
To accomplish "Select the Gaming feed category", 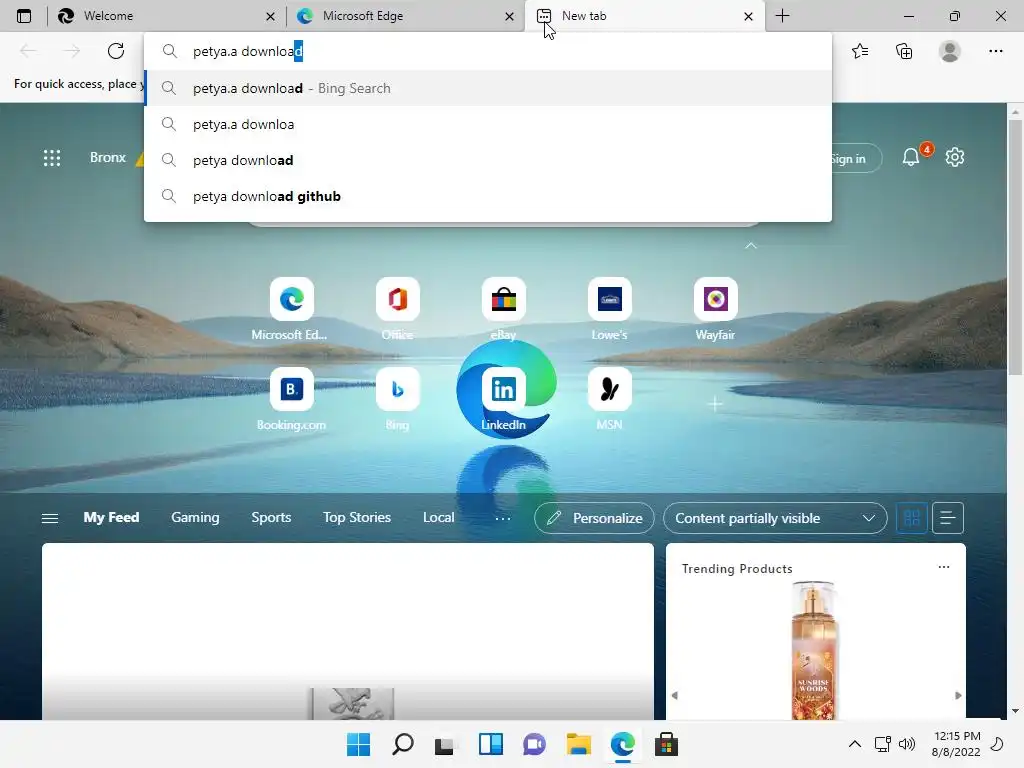I will click(195, 517).
